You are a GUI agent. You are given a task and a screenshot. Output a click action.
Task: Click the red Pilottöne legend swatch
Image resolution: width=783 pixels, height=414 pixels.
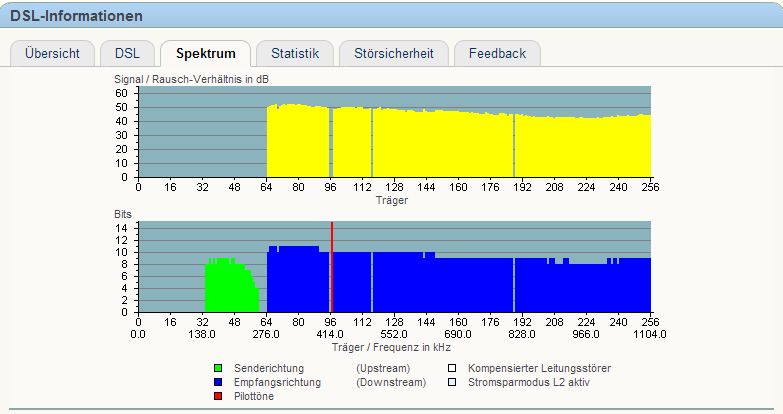pos(218,397)
